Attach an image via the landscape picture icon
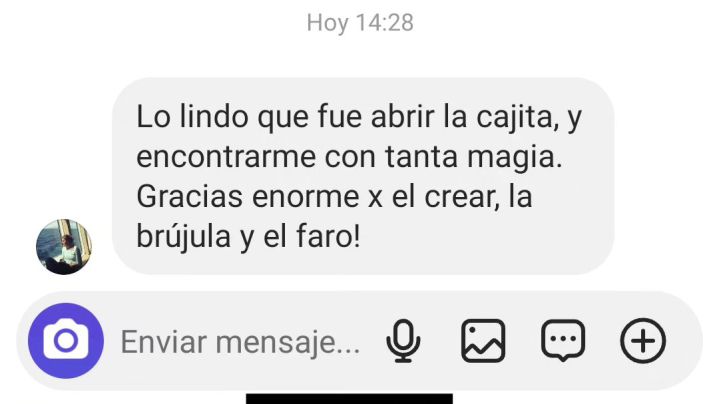Screen dimensions: 719x404 483,341
